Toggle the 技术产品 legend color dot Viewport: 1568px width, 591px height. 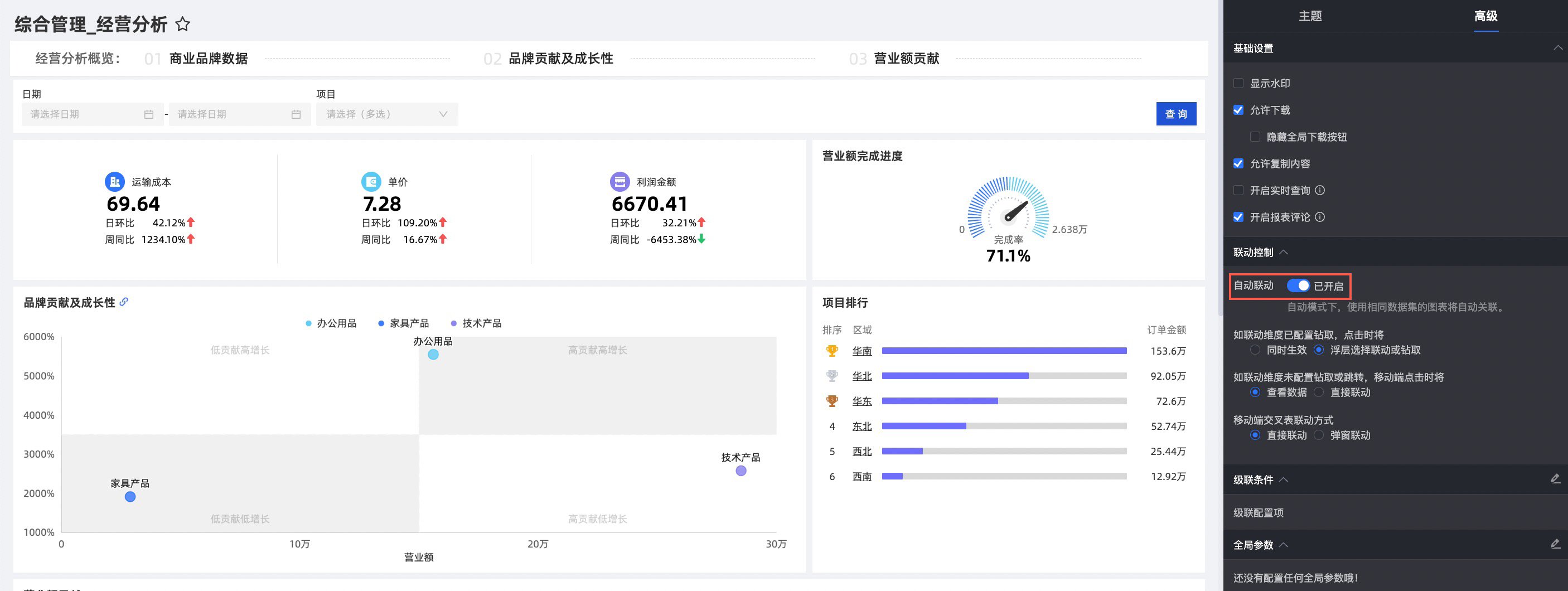pos(453,323)
